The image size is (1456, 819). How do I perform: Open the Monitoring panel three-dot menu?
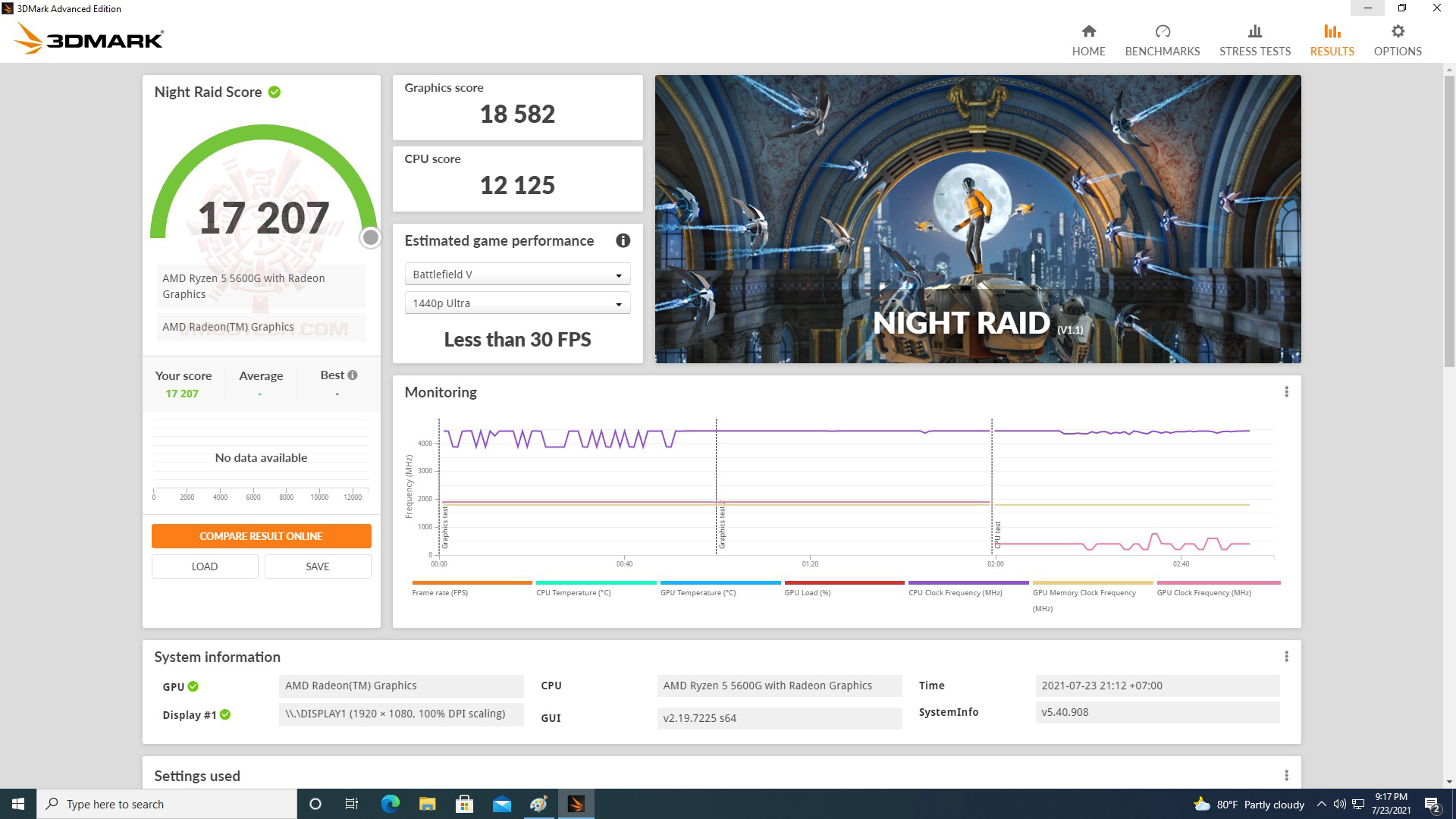(x=1285, y=392)
